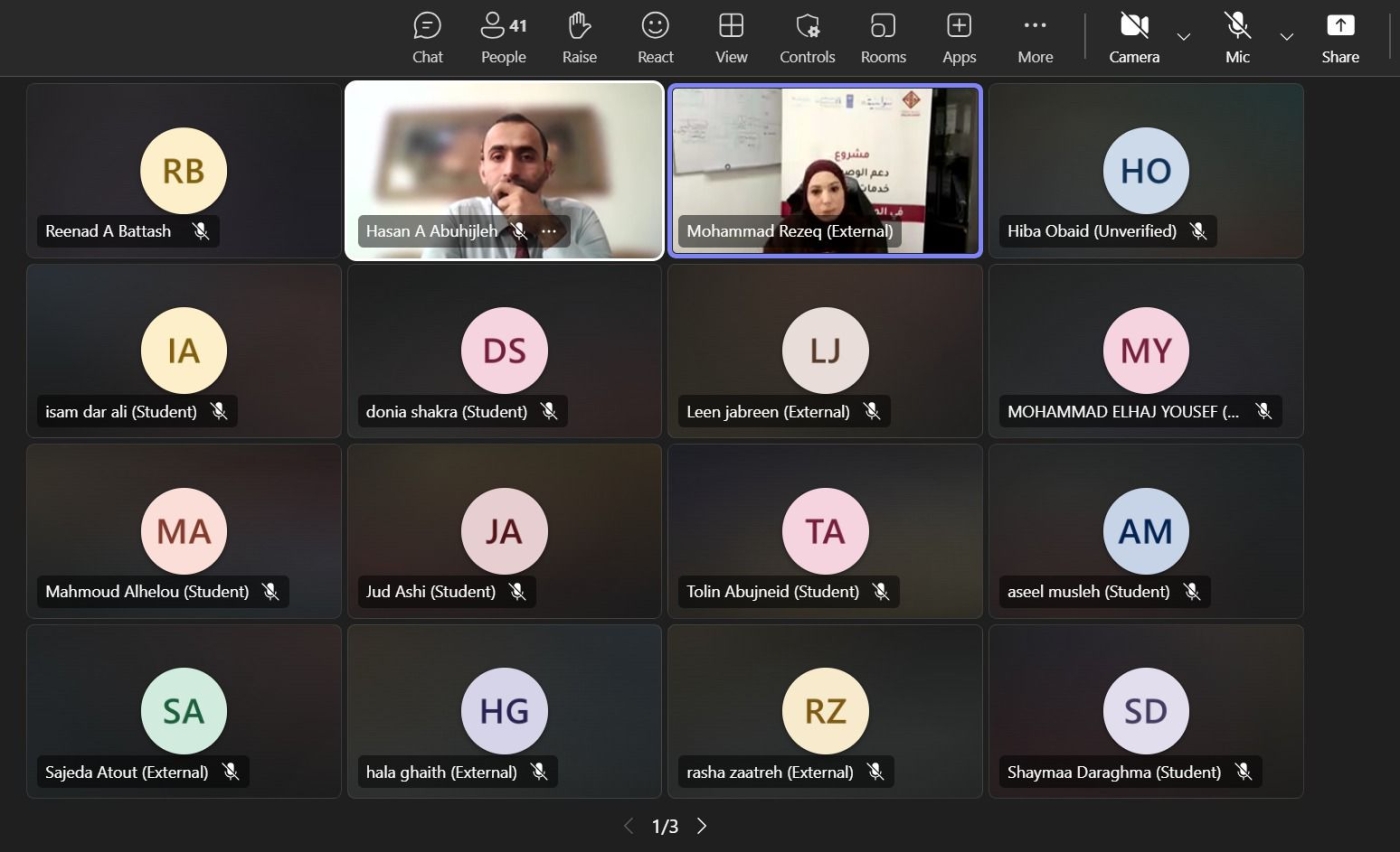Click Reenad A Battash's RB avatar
Image resolution: width=1400 pixels, height=852 pixels.
pos(183,171)
